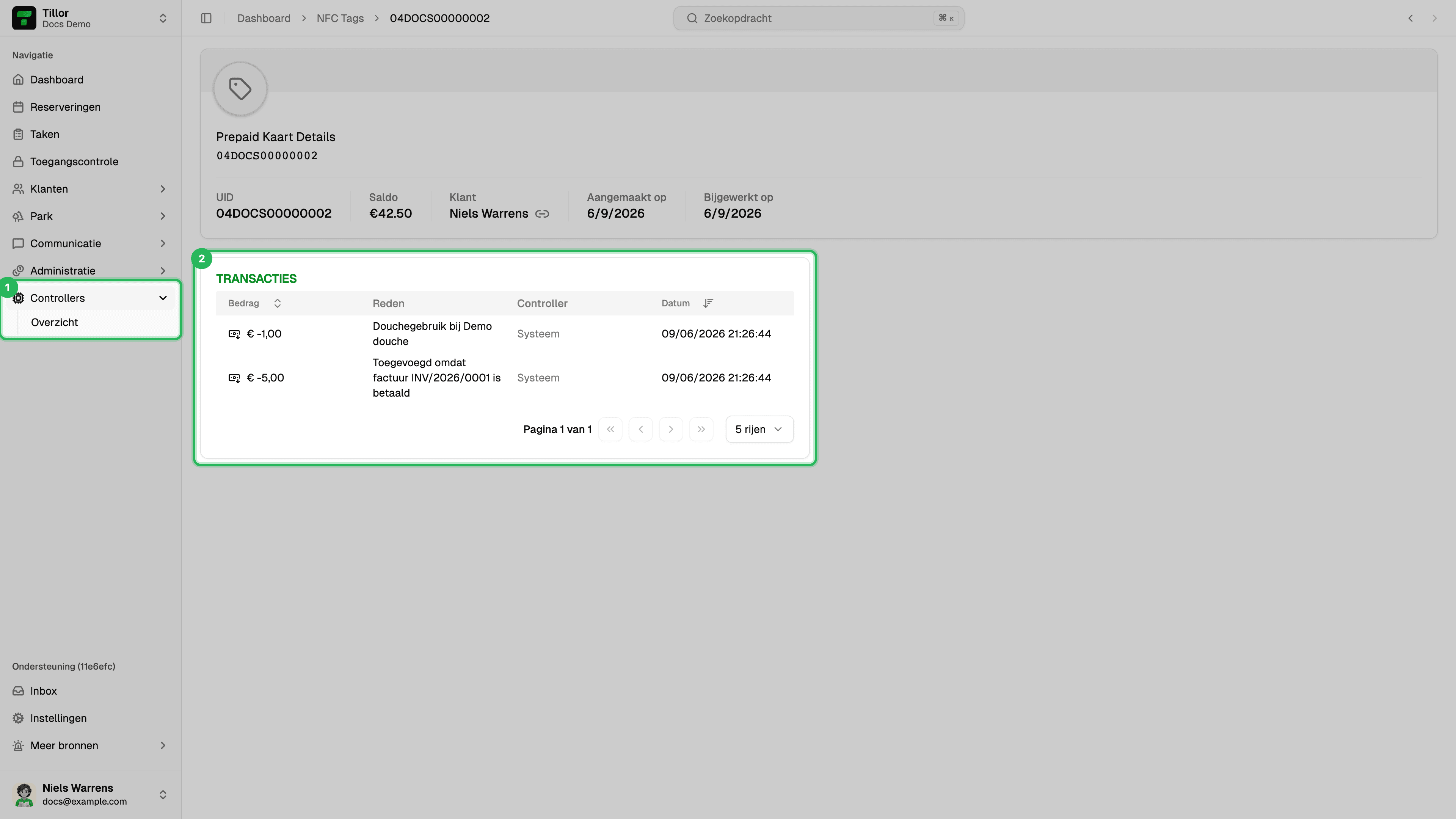The image size is (1456, 819).
Task: Open the 5 rijen page size dropdown
Action: pos(759,430)
